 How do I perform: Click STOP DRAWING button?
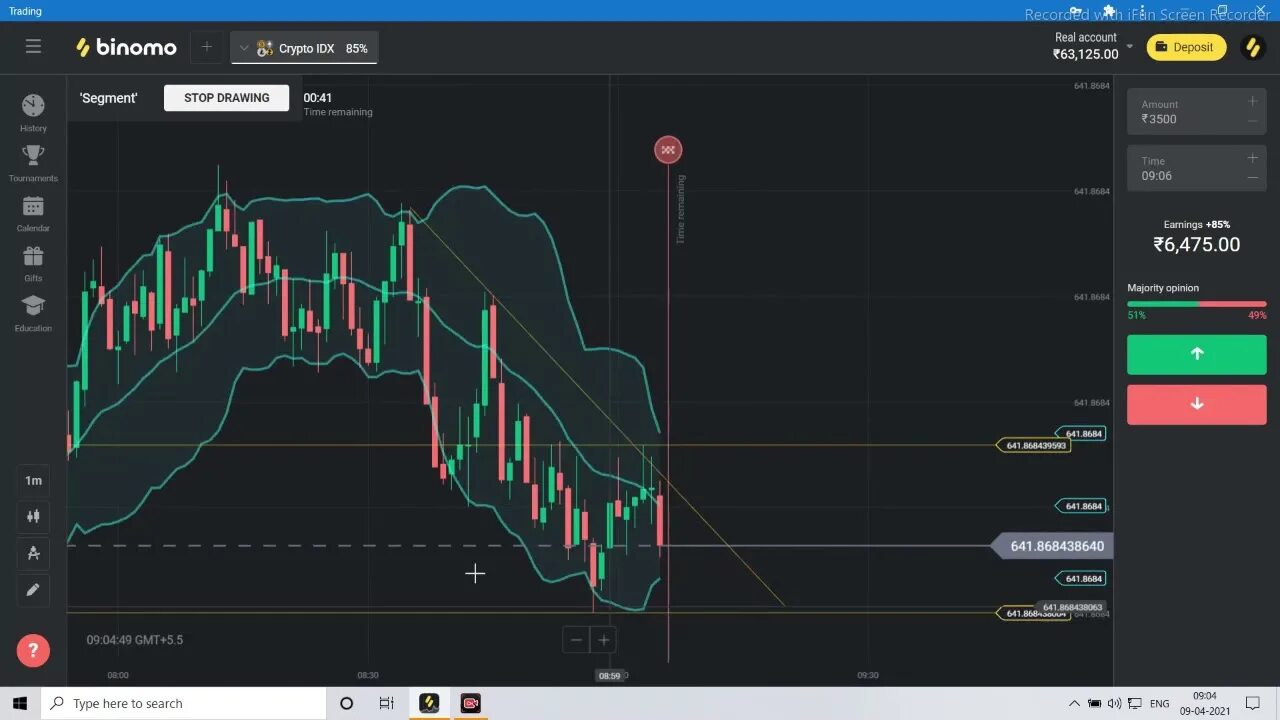coord(226,98)
